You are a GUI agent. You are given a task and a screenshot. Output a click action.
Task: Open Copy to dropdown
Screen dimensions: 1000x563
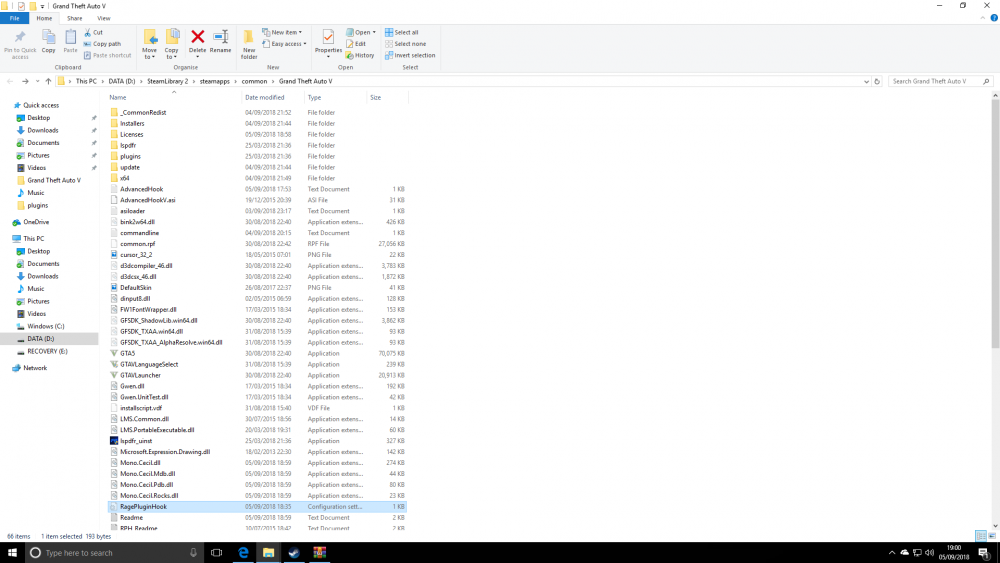172,44
